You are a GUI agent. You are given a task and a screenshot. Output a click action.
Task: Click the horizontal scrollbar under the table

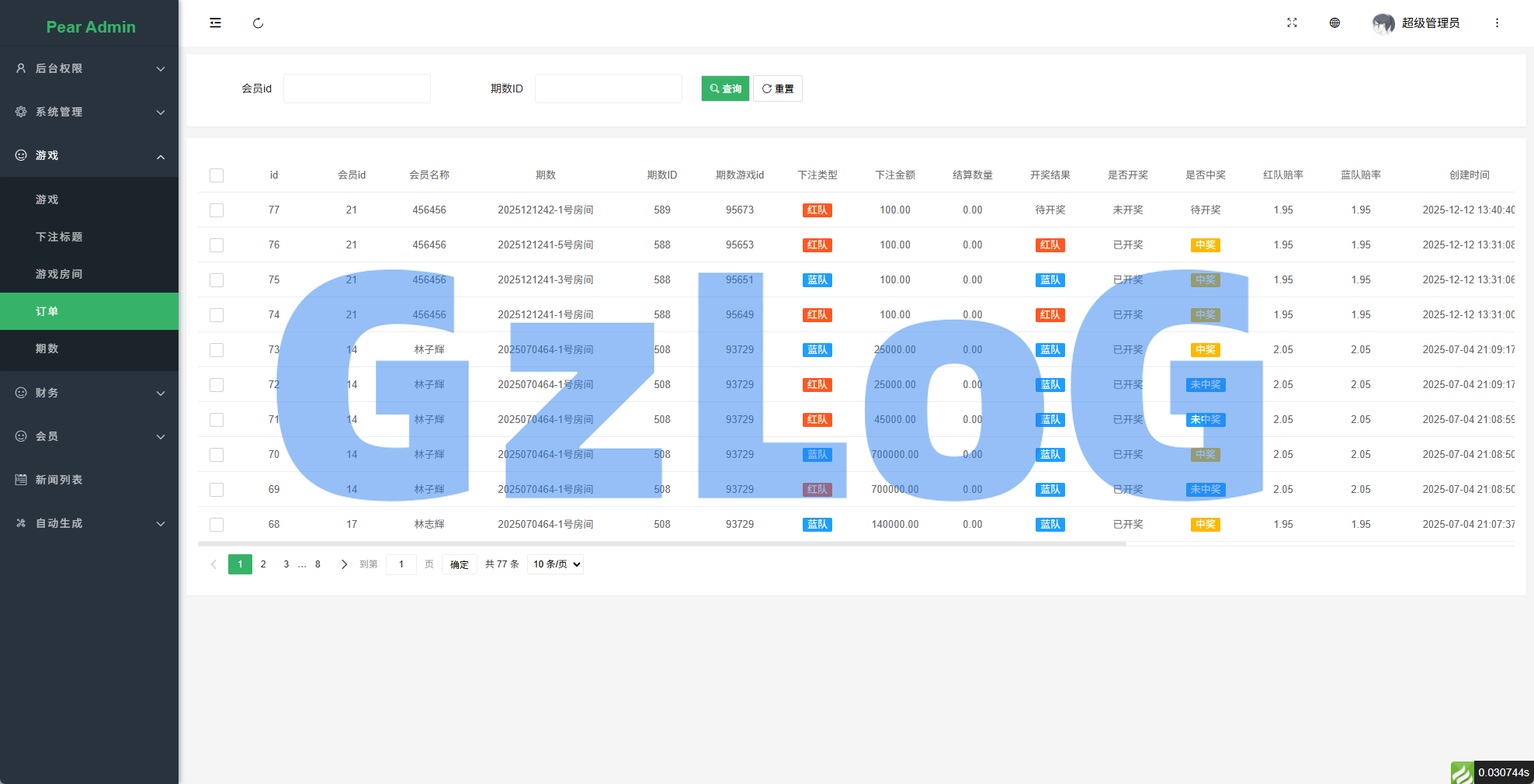pos(661,544)
